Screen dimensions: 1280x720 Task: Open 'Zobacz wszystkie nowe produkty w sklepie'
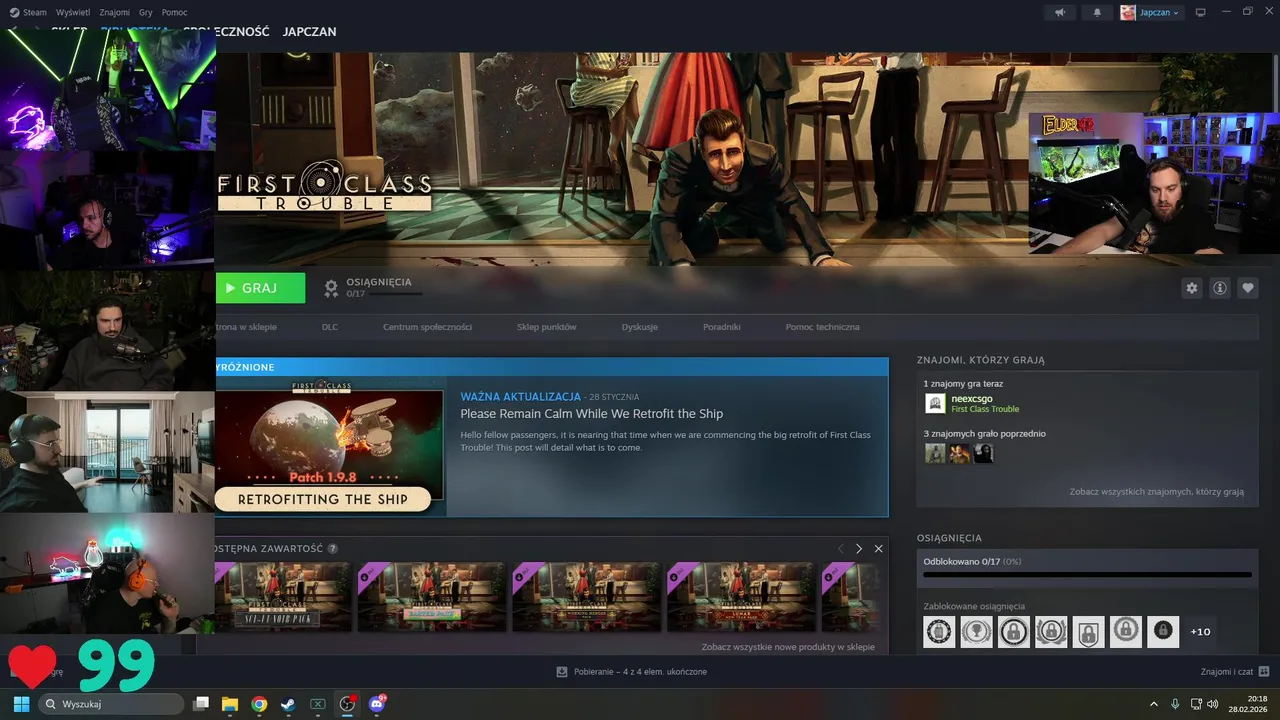click(x=788, y=647)
